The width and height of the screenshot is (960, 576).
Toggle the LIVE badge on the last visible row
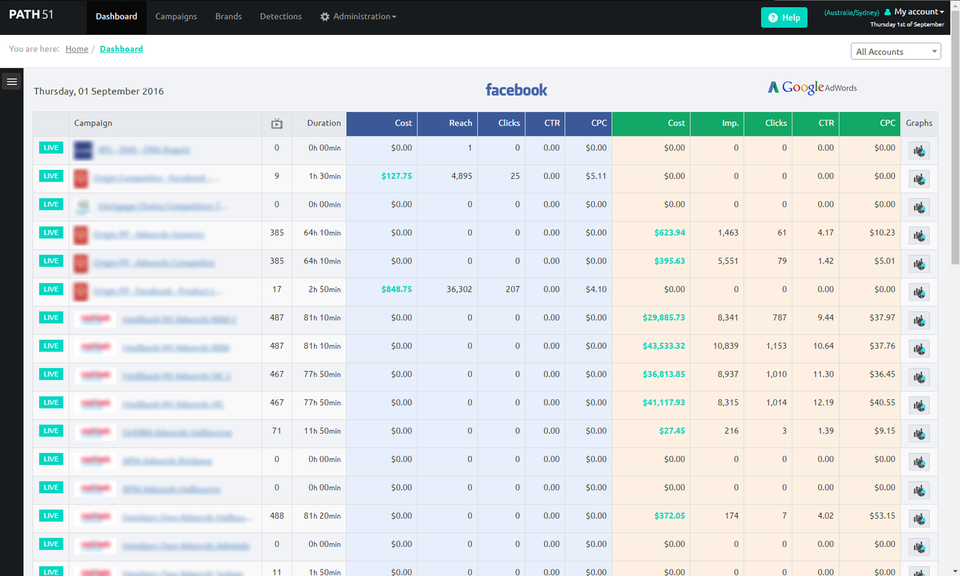coord(51,572)
